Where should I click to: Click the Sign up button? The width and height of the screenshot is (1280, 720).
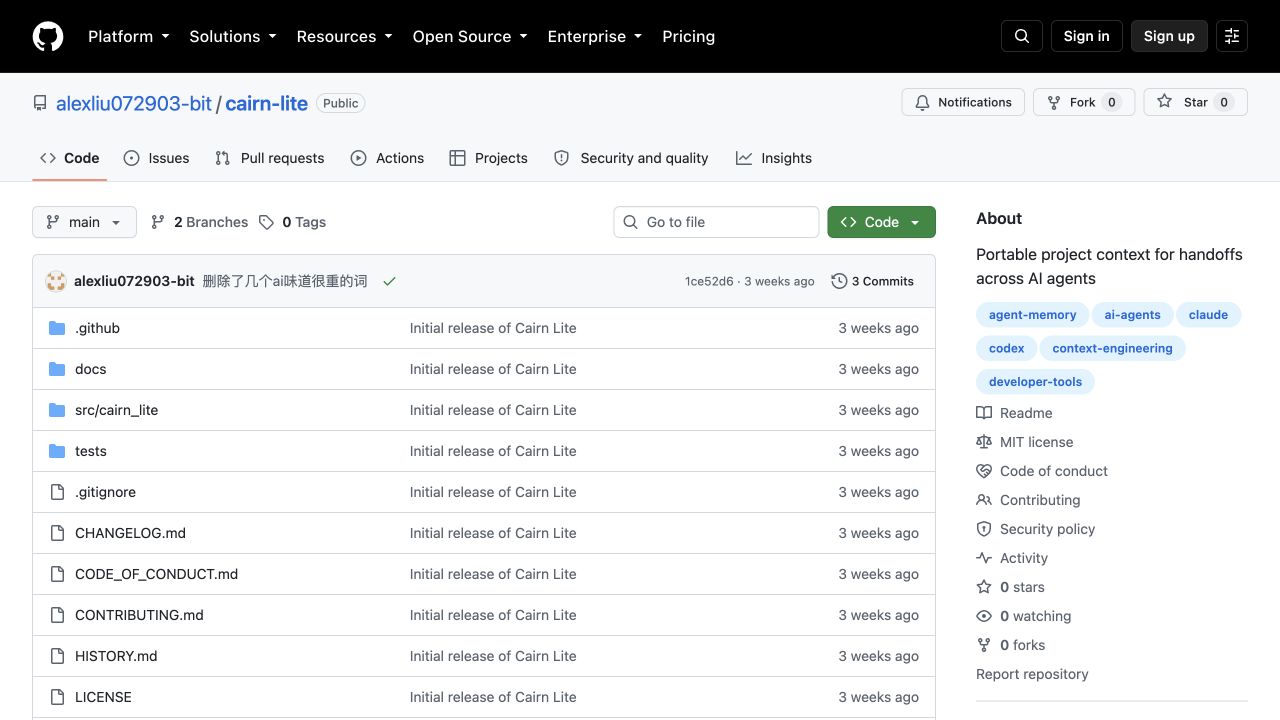click(1169, 36)
